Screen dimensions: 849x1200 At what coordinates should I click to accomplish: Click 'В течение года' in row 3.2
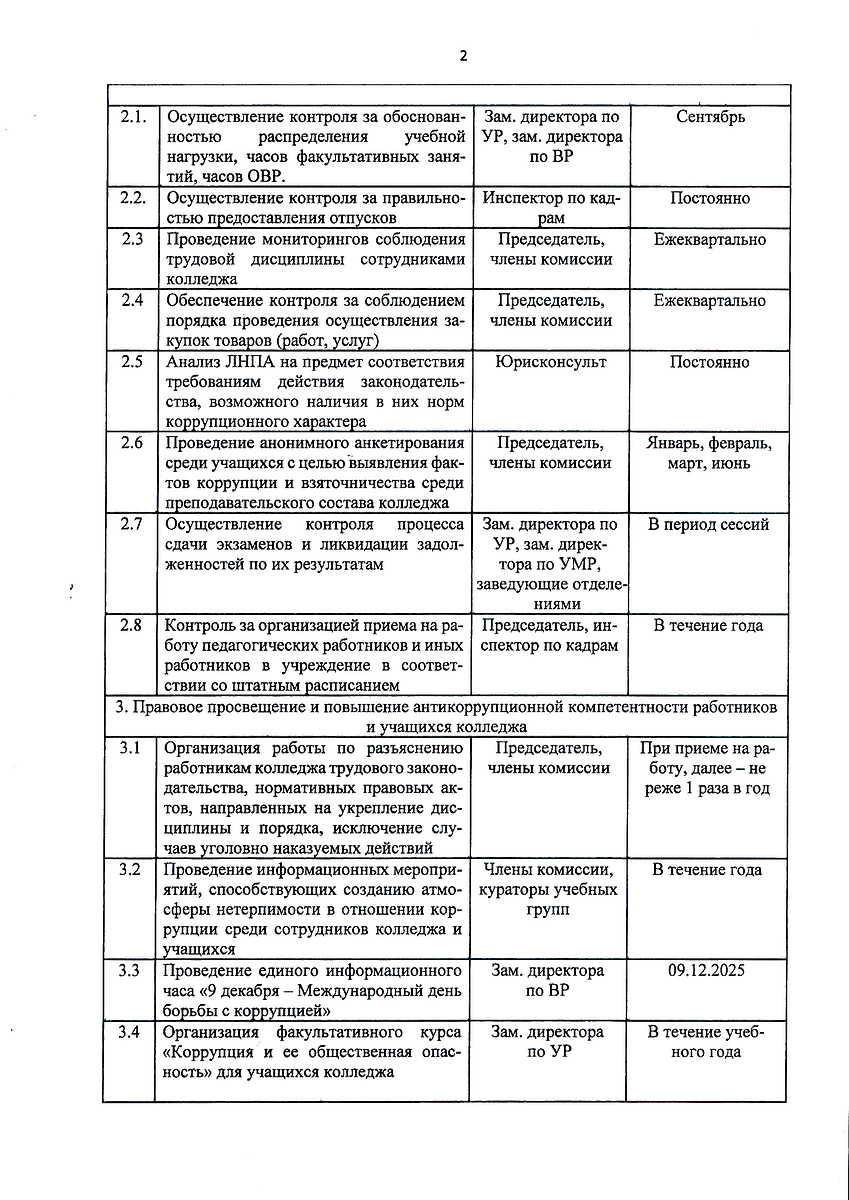709,870
